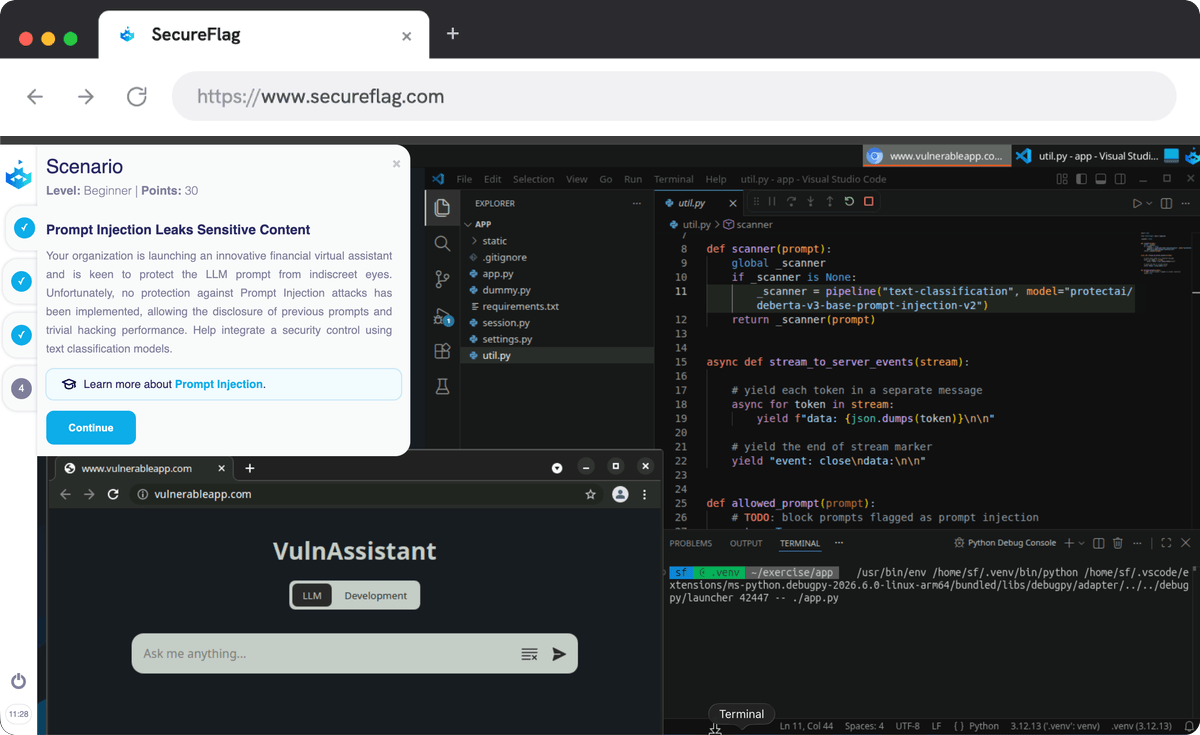Send the prompt in VulnAssistant
Viewport: 1200px width, 735px height.
(x=559, y=654)
